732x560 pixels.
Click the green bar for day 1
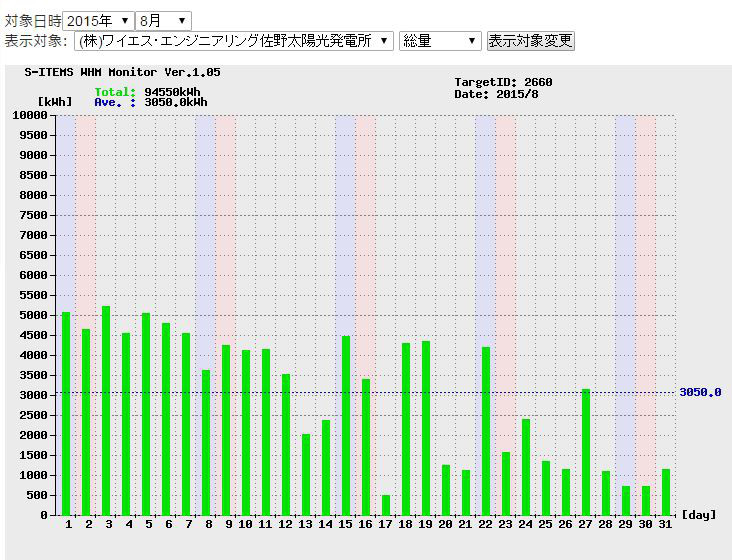66,413
